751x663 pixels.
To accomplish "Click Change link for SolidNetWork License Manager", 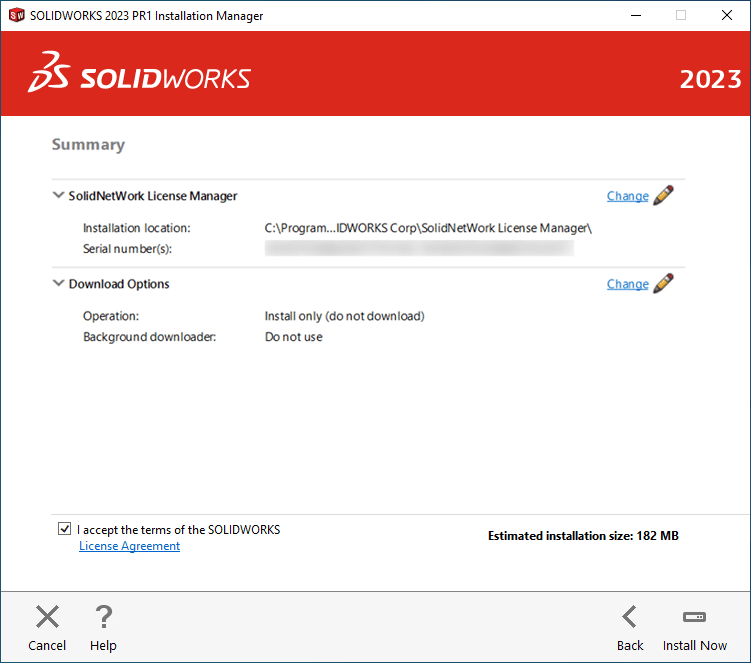I will tap(627, 196).
